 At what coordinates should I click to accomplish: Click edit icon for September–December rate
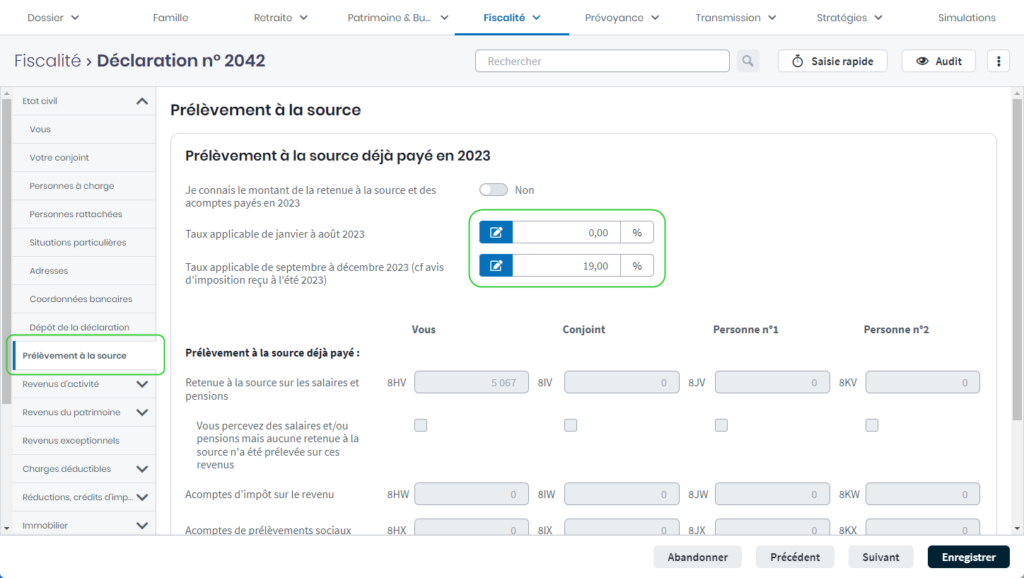[x=496, y=266]
